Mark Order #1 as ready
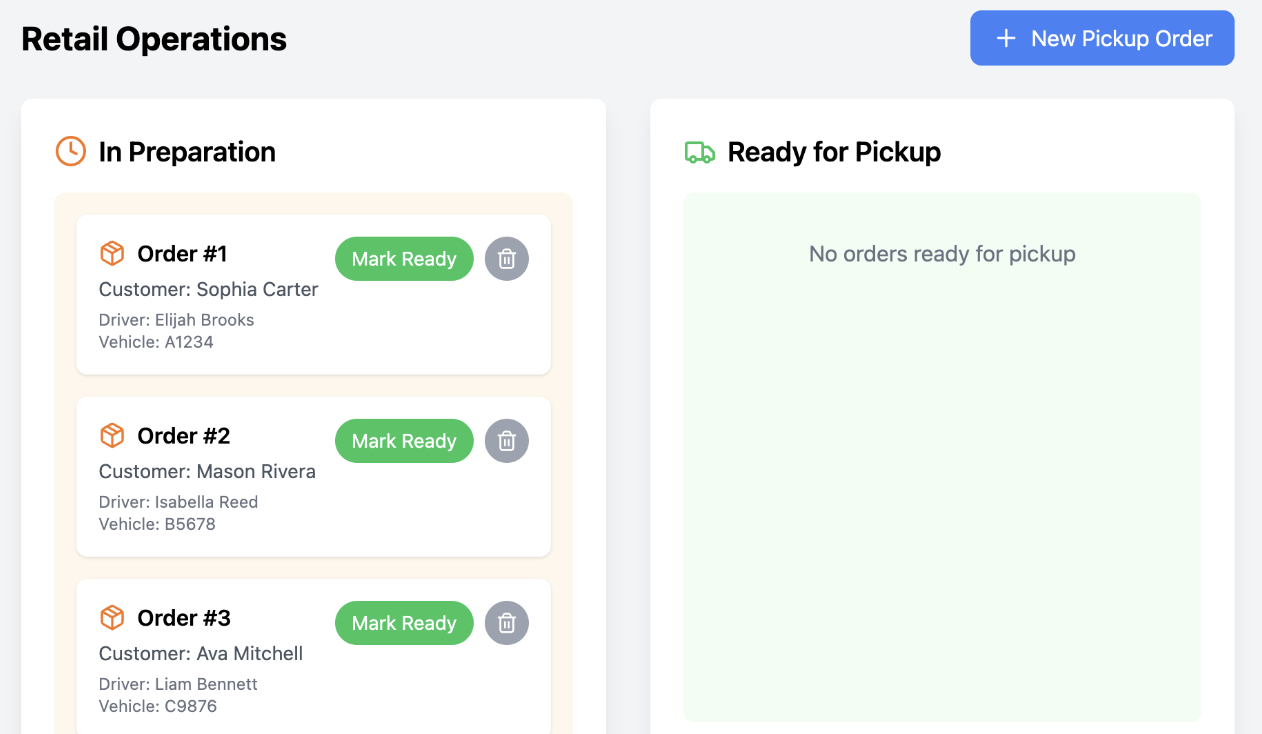Viewport: 1262px width, 734px height. 404,259
